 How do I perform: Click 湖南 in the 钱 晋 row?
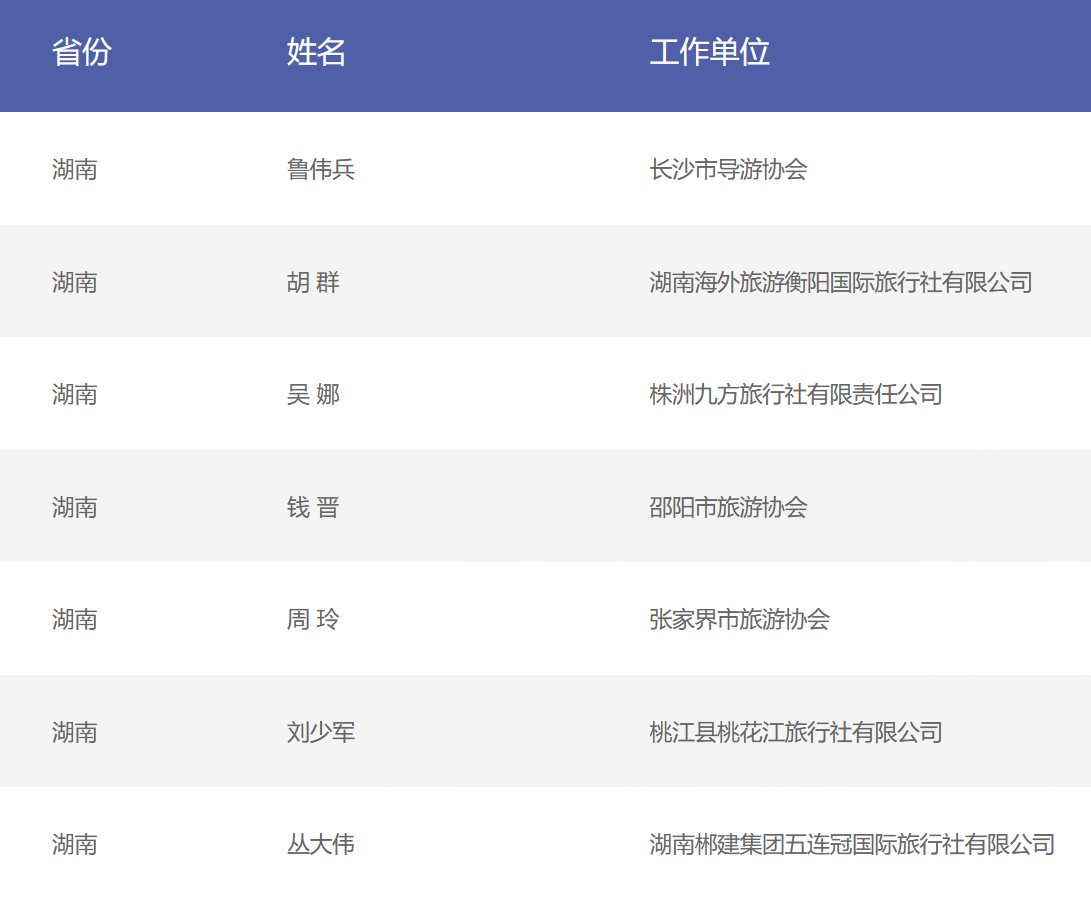75,507
